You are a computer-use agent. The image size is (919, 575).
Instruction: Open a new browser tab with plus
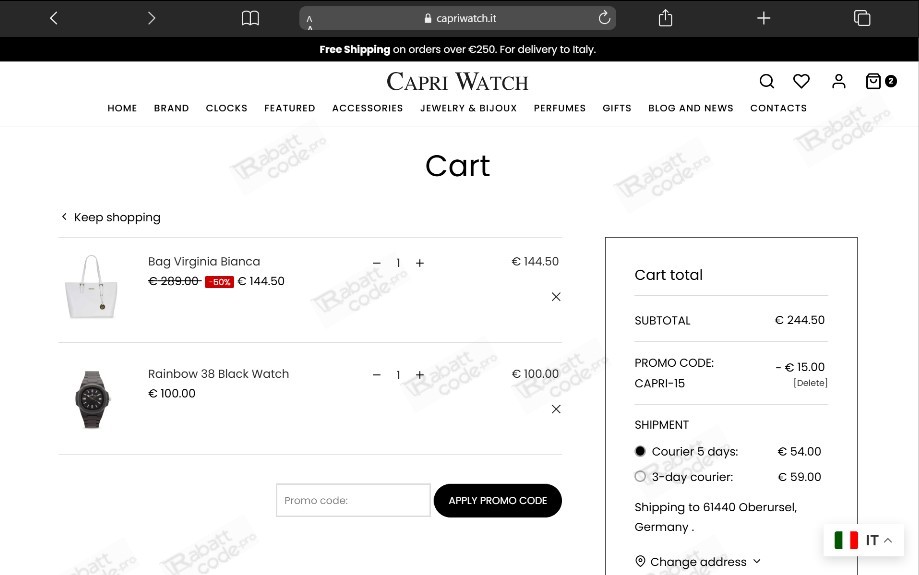point(763,18)
